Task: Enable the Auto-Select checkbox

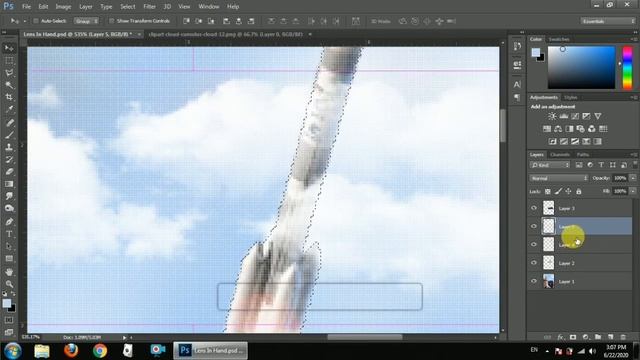Action: pyautogui.click(x=36, y=21)
